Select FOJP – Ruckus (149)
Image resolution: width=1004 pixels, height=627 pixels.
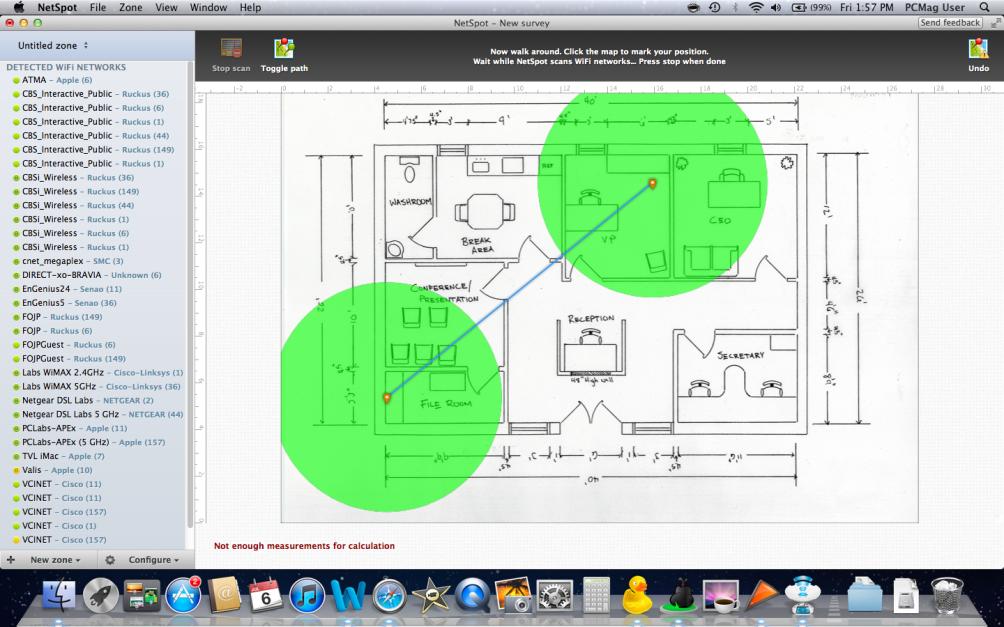[x=62, y=317]
